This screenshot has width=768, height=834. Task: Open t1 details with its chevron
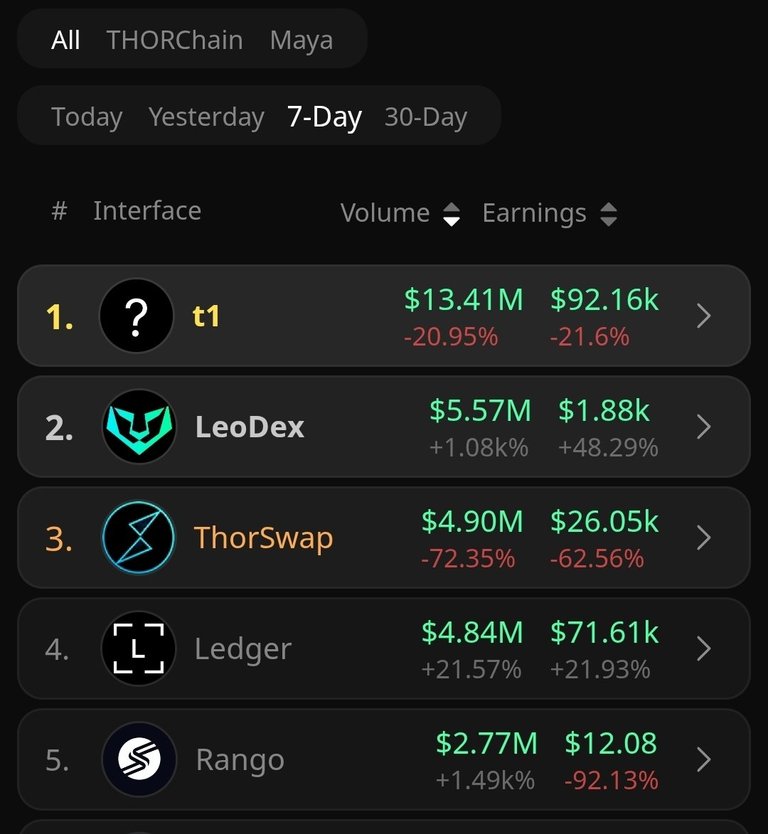pos(704,316)
